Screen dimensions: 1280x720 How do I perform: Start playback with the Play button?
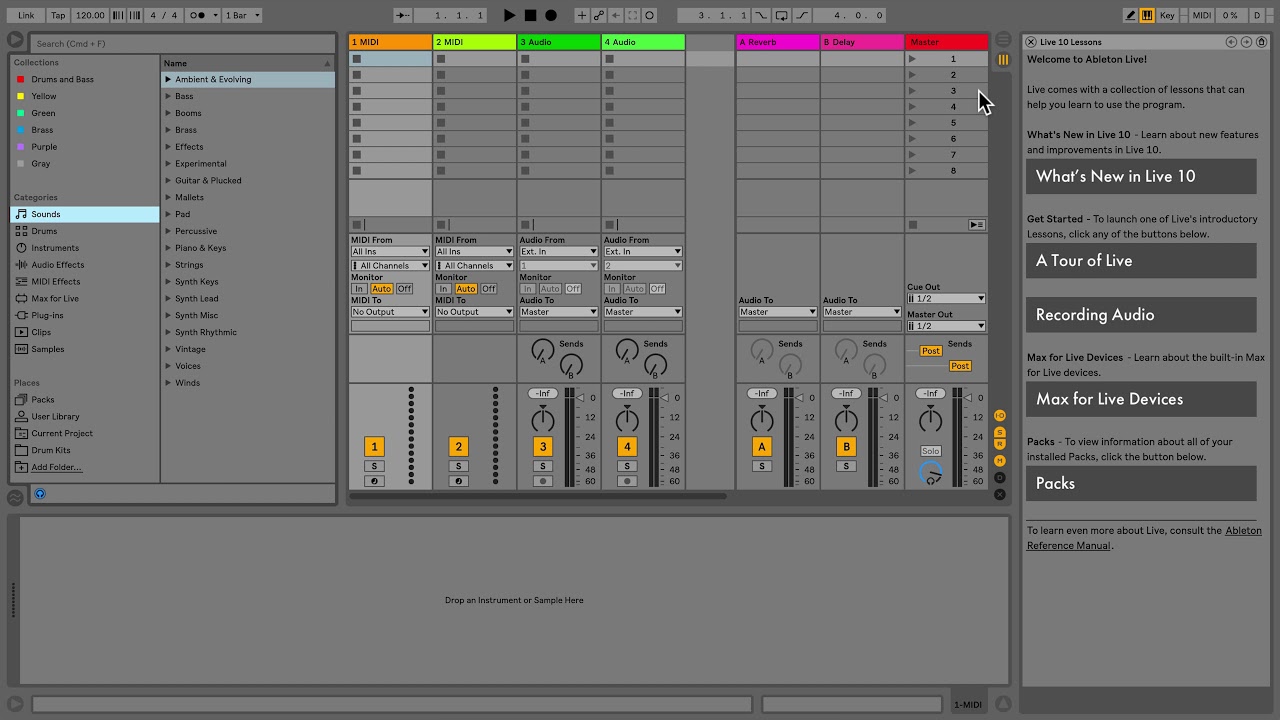(x=509, y=15)
